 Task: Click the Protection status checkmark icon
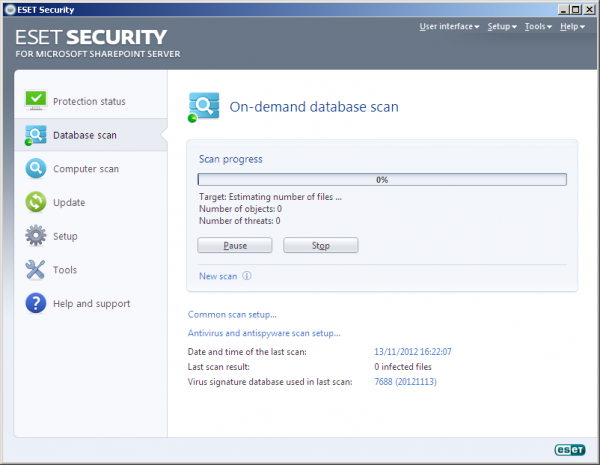click(36, 101)
